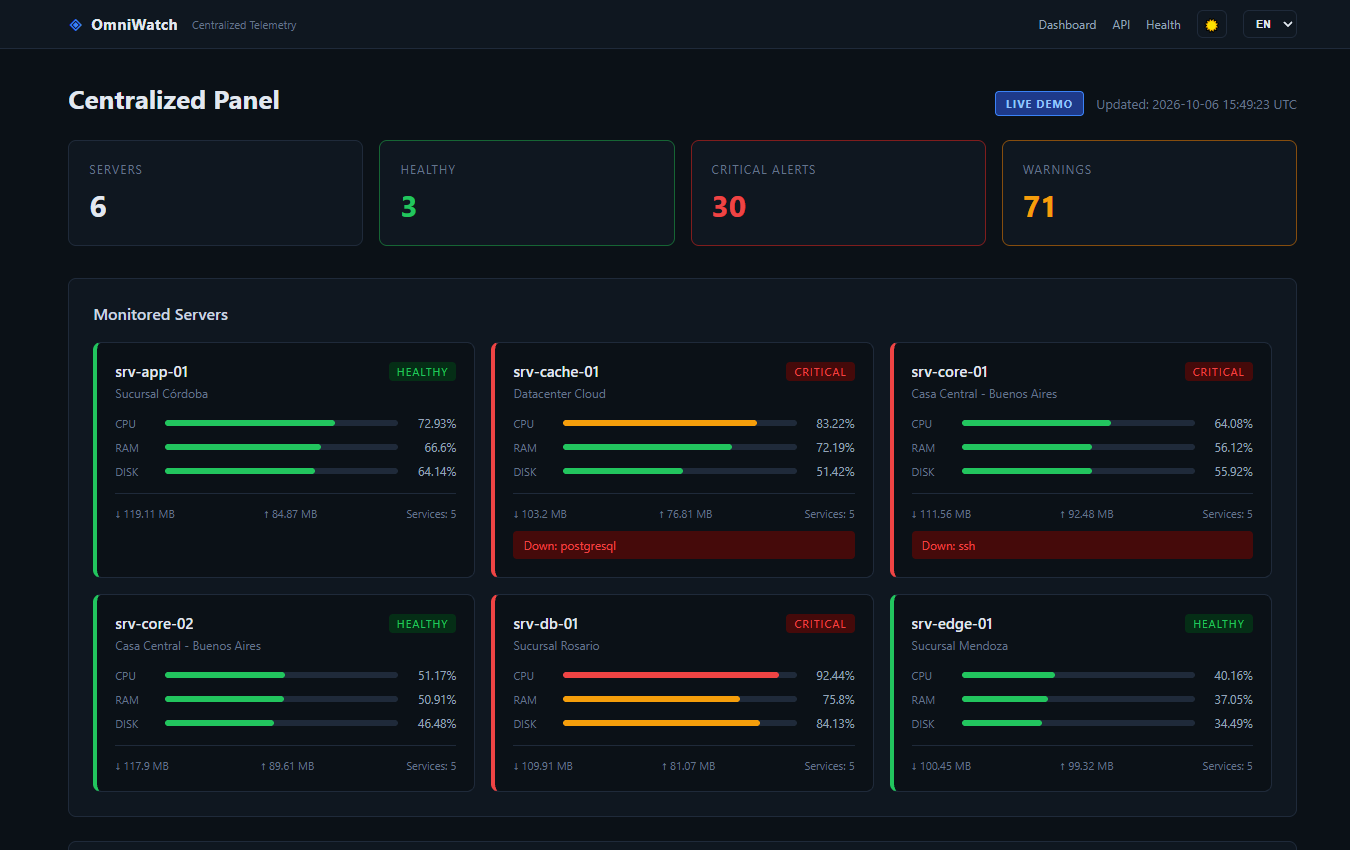
Task: Click the 'Sucursal Córdoba' location text
Action: click(x=162, y=394)
